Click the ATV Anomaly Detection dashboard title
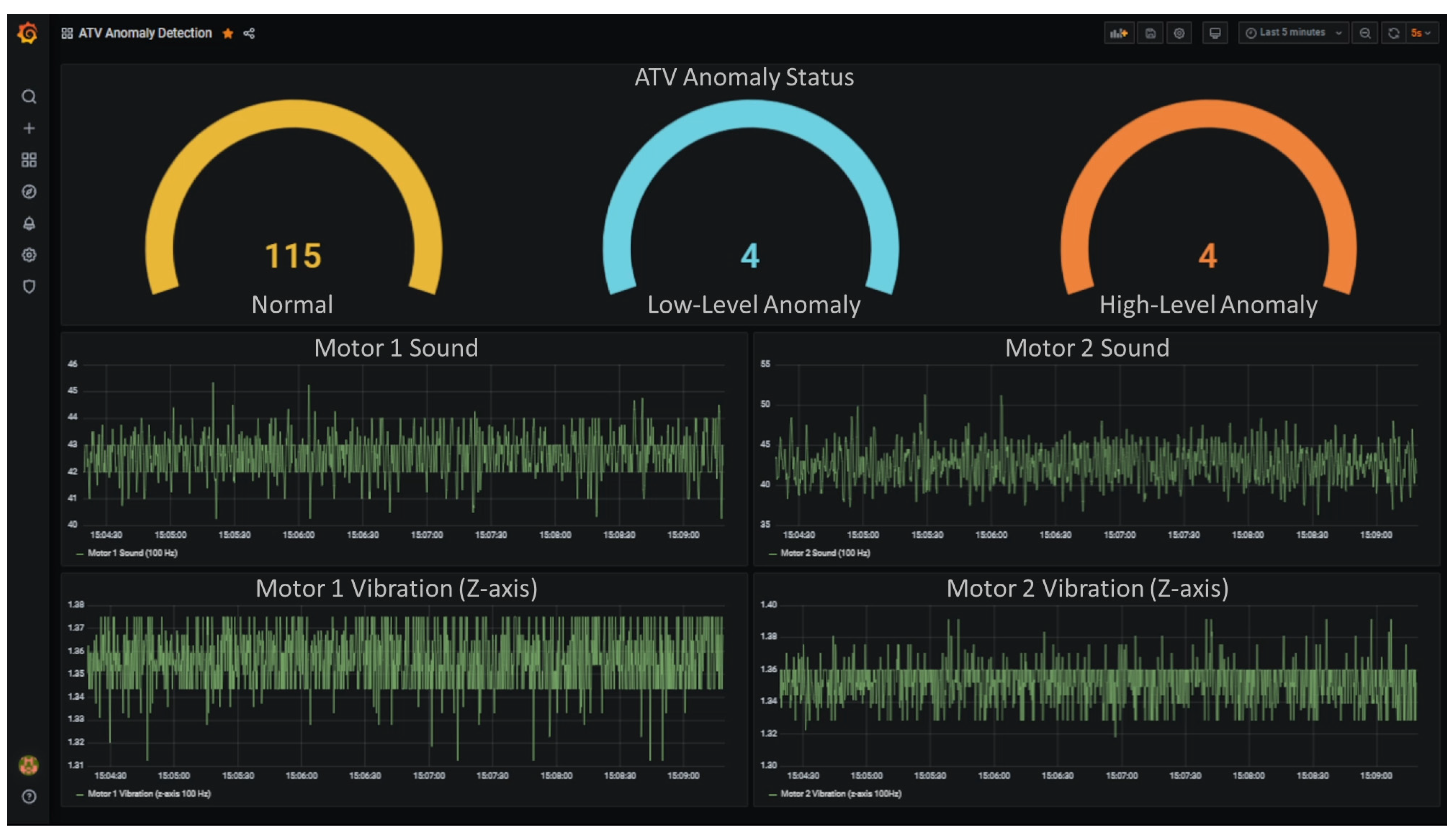 click(145, 33)
